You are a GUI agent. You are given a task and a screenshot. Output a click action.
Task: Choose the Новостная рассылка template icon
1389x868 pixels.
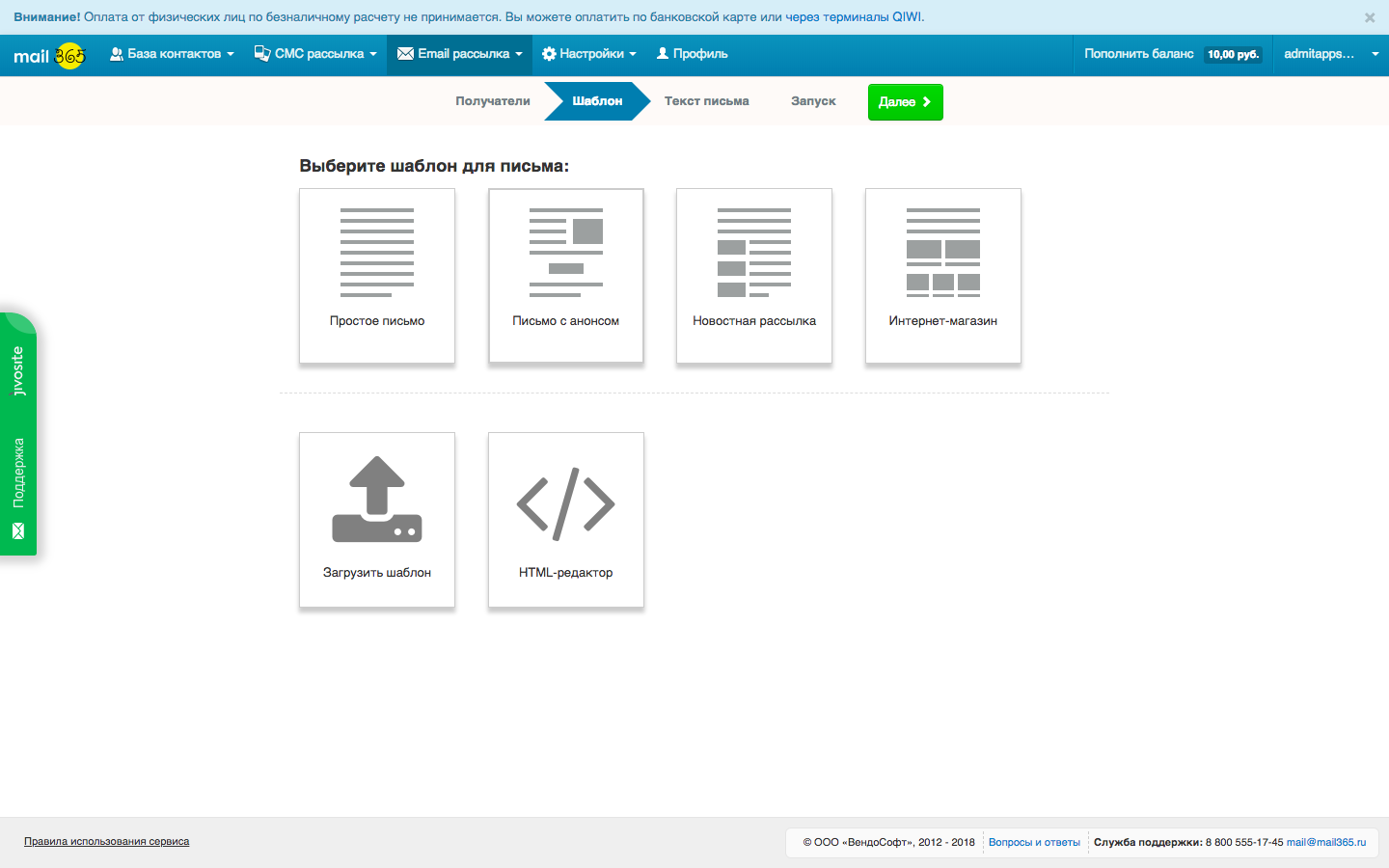point(754,253)
